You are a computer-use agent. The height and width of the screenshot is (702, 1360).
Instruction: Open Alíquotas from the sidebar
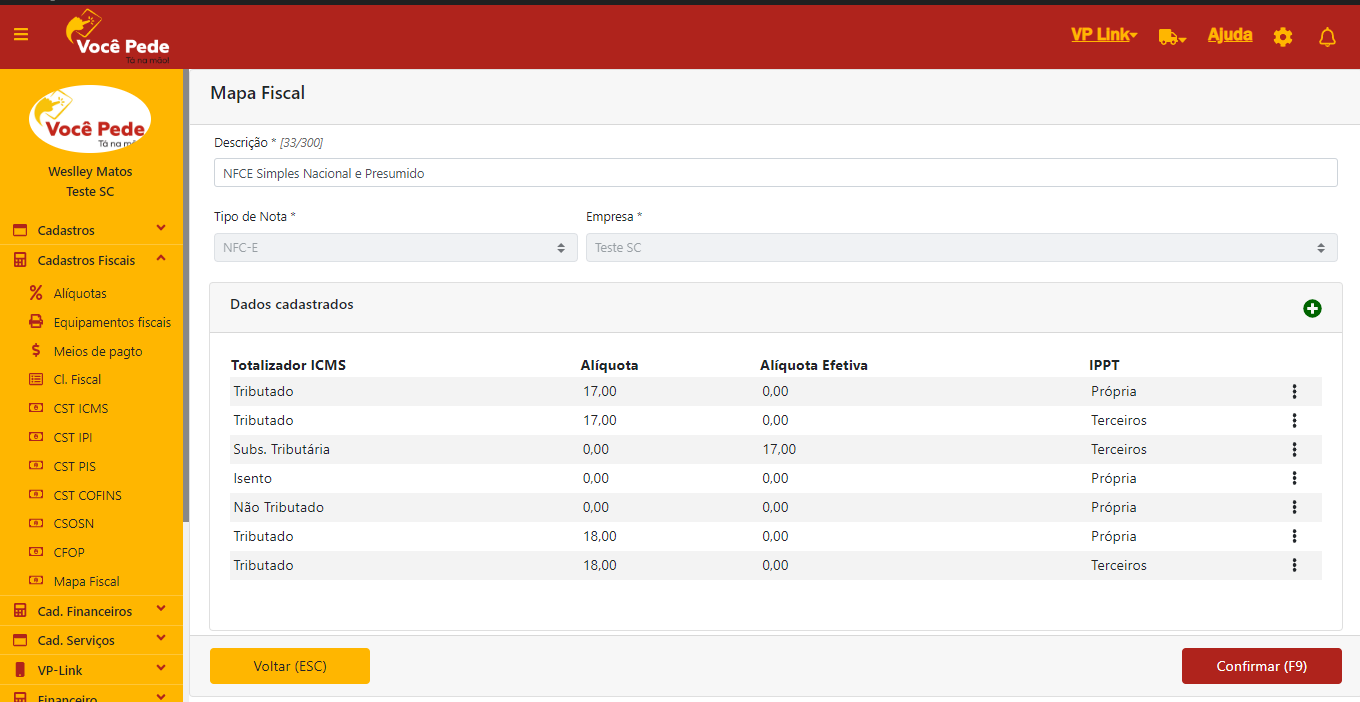80,294
